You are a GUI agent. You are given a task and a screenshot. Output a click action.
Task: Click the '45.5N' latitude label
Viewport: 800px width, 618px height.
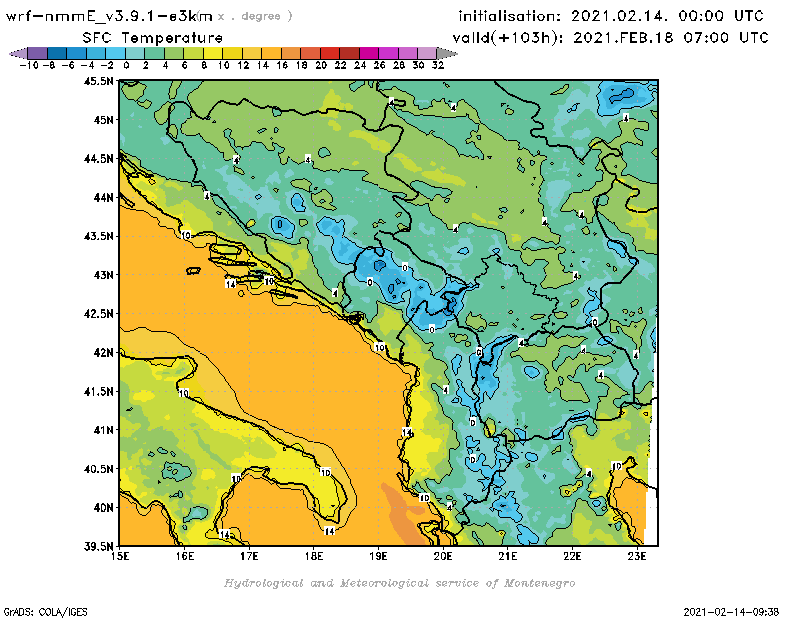pos(98,81)
